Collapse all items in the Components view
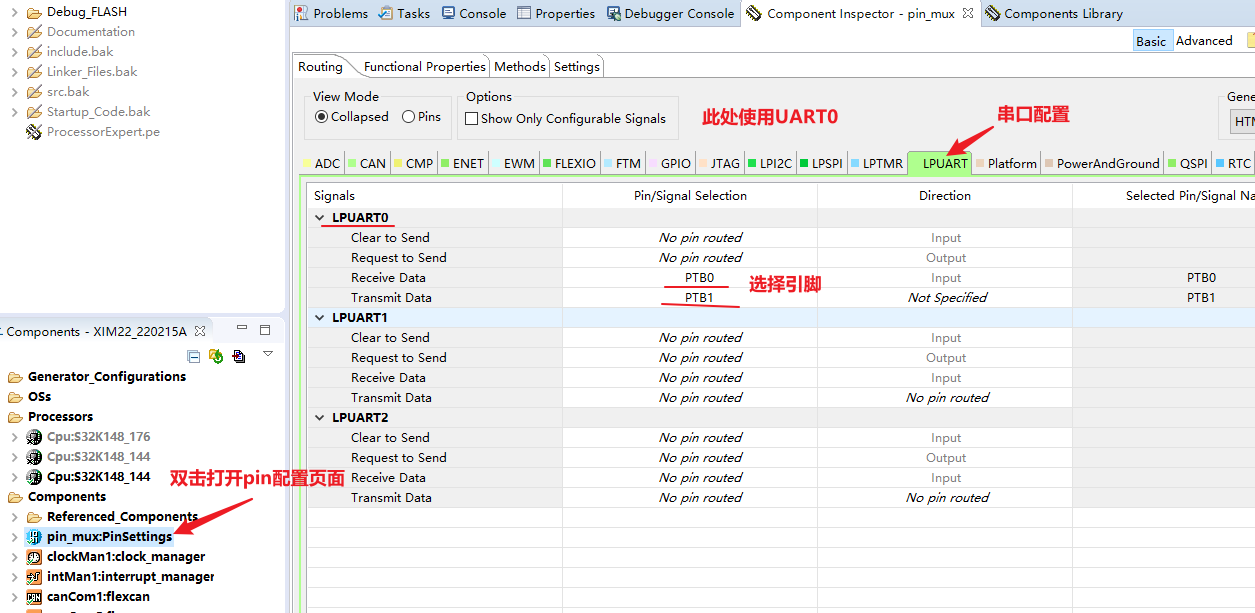 click(193, 355)
